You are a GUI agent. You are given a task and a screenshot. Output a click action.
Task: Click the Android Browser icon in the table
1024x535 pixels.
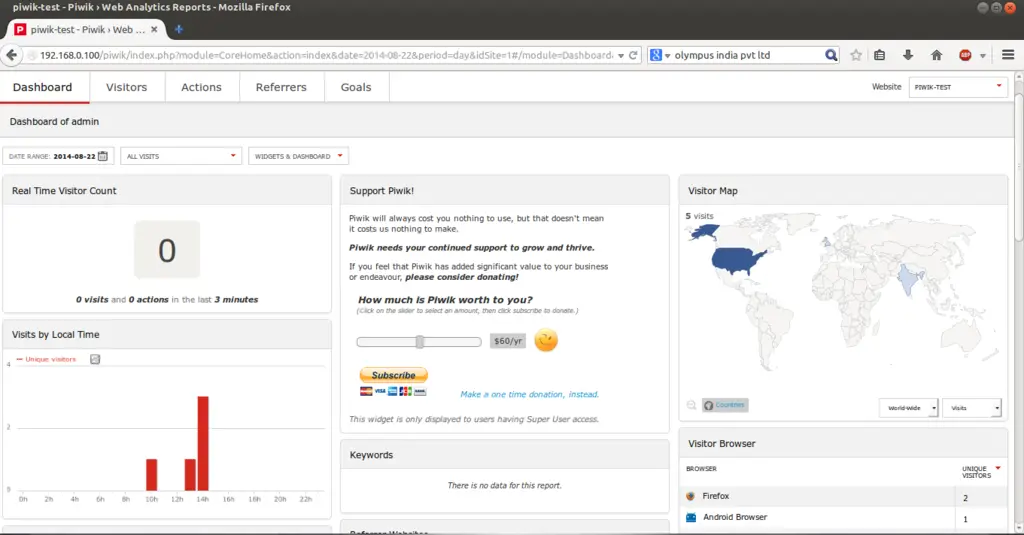(x=691, y=517)
